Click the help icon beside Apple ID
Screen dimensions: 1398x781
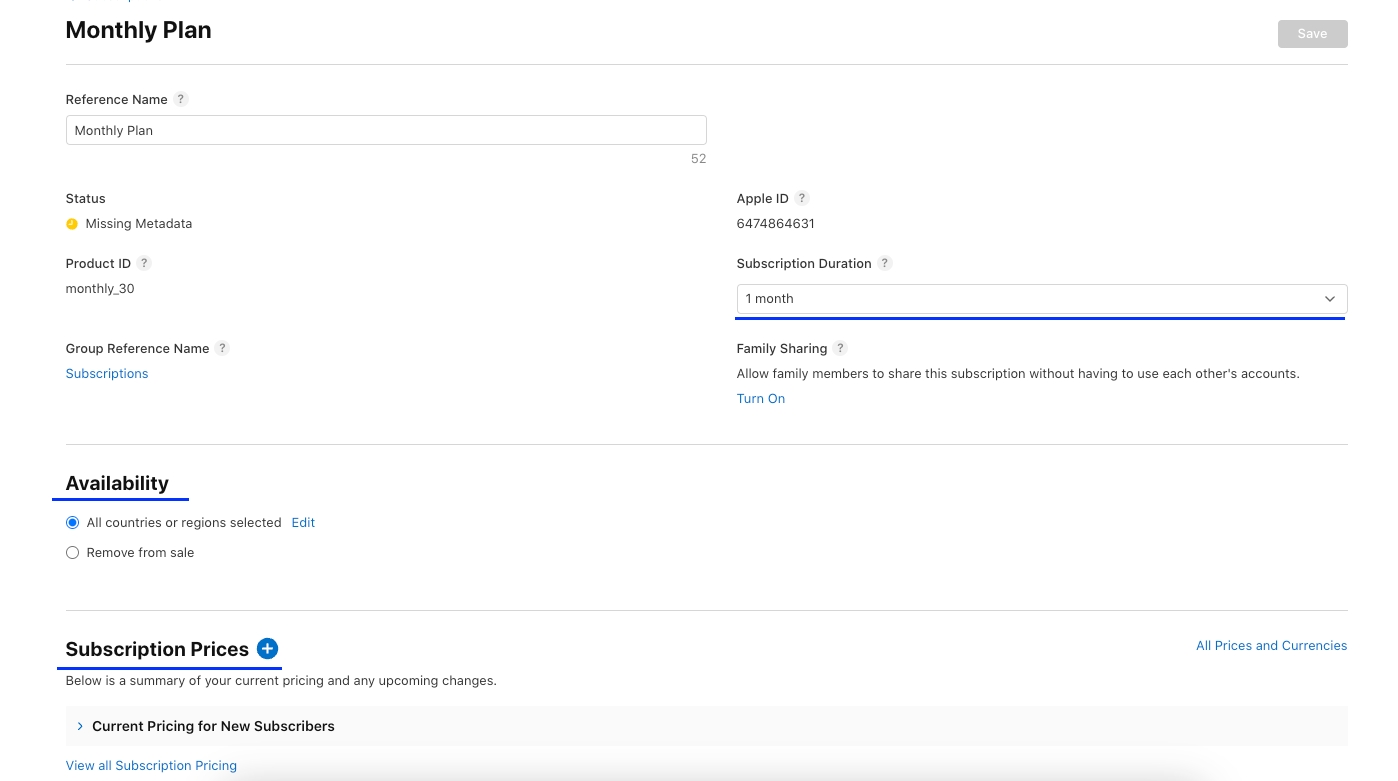point(802,198)
